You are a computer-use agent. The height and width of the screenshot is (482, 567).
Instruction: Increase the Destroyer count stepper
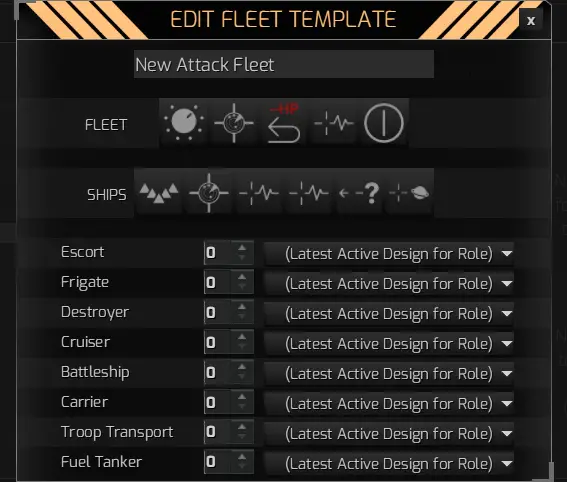click(x=242, y=308)
